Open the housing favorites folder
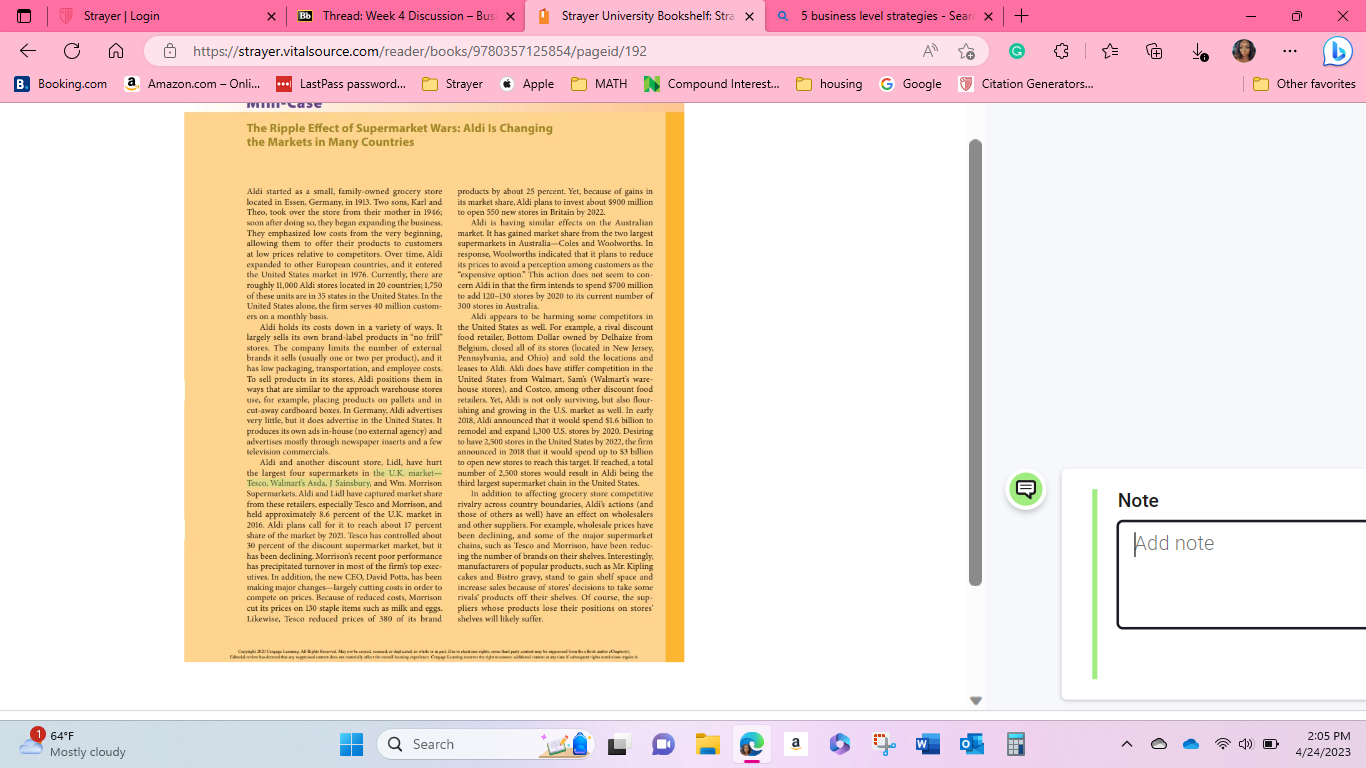 pos(830,84)
